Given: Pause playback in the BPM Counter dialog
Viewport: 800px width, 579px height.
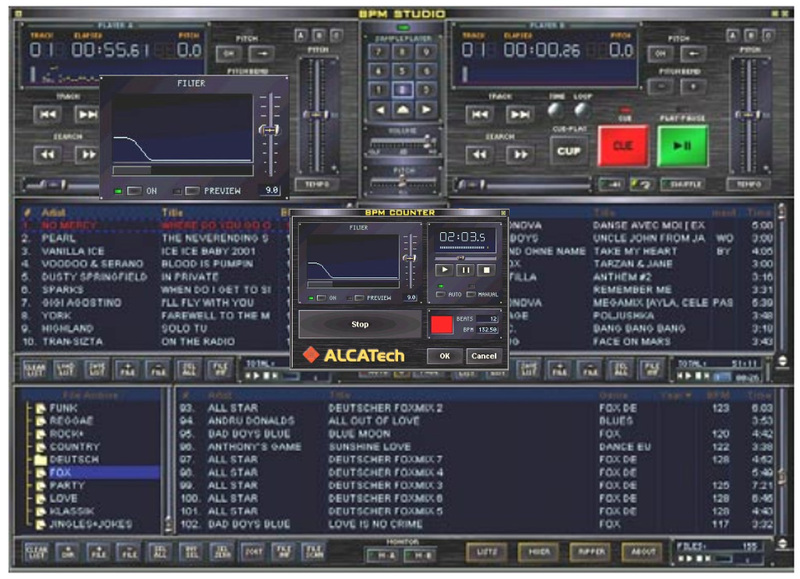Looking at the screenshot, I should tap(465, 270).
